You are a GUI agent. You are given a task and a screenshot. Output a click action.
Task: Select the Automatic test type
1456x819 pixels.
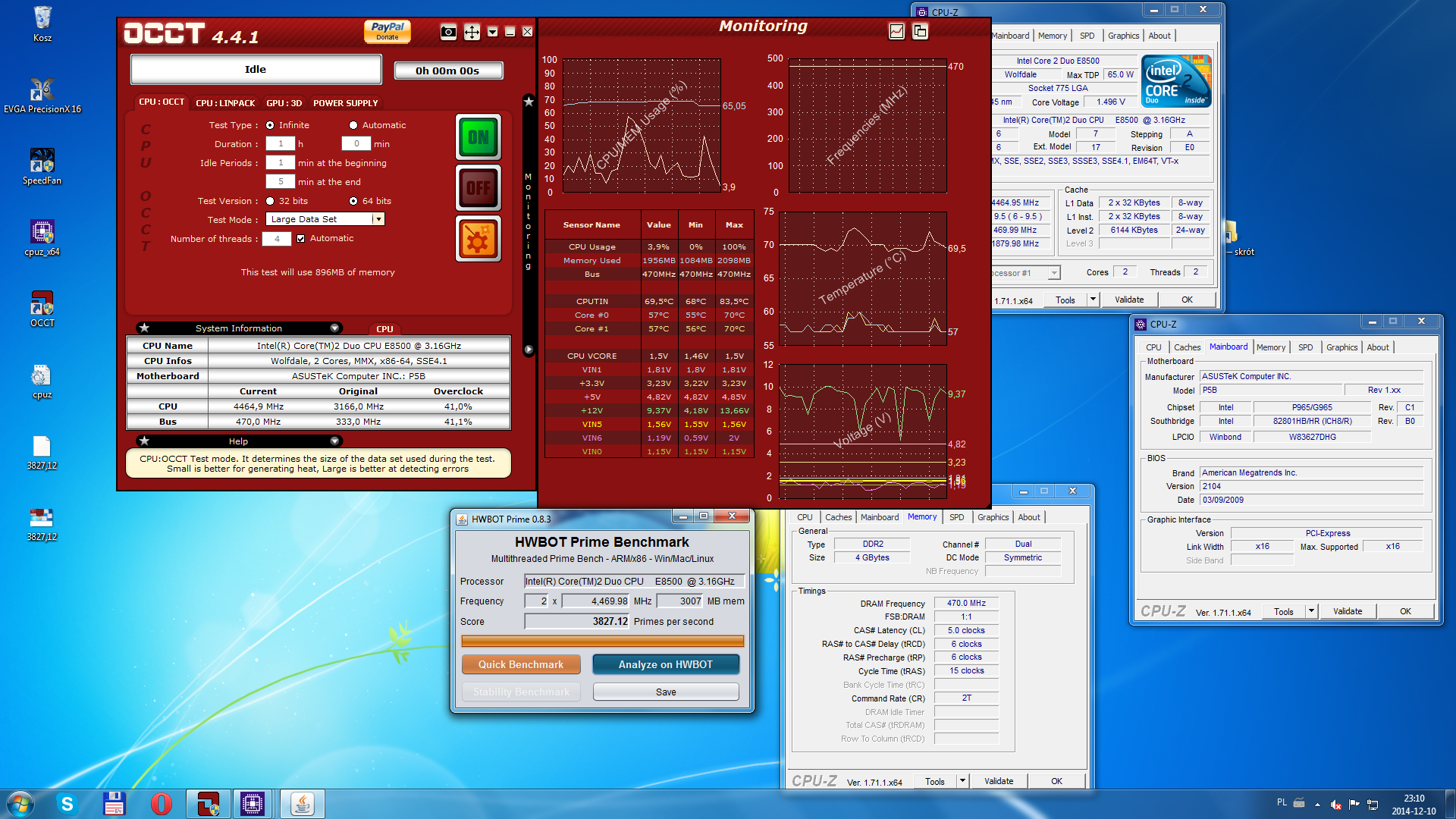(353, 125)
